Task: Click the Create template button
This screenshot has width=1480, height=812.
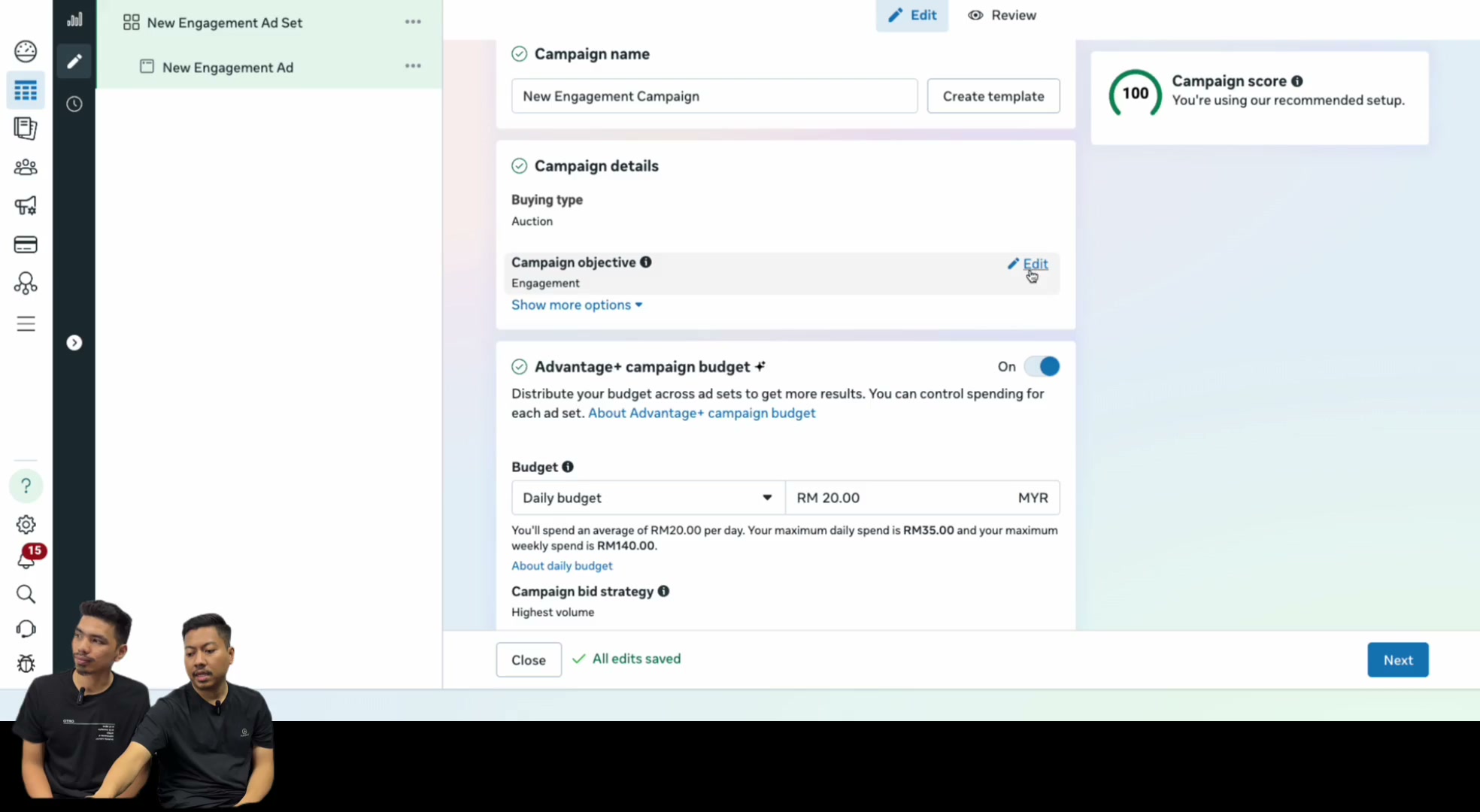Action: (x=993, y=96)
